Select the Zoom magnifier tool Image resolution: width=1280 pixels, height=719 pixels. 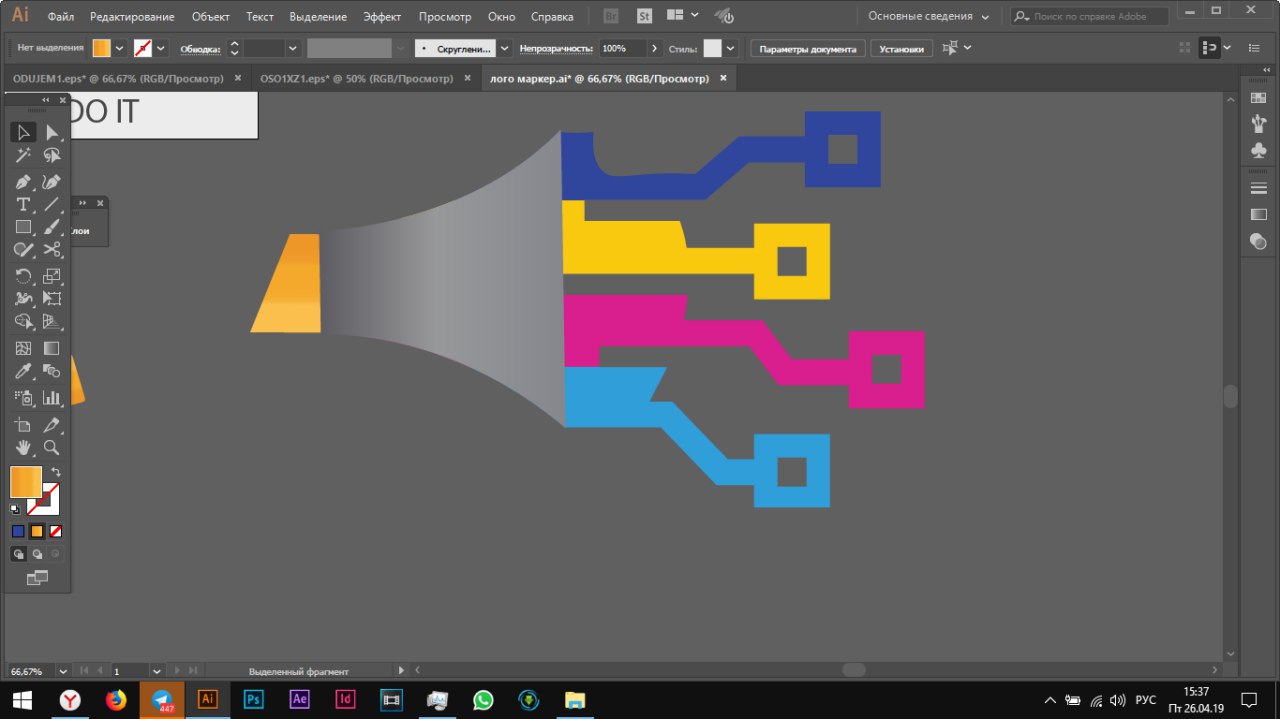click(x=52, y=448)
